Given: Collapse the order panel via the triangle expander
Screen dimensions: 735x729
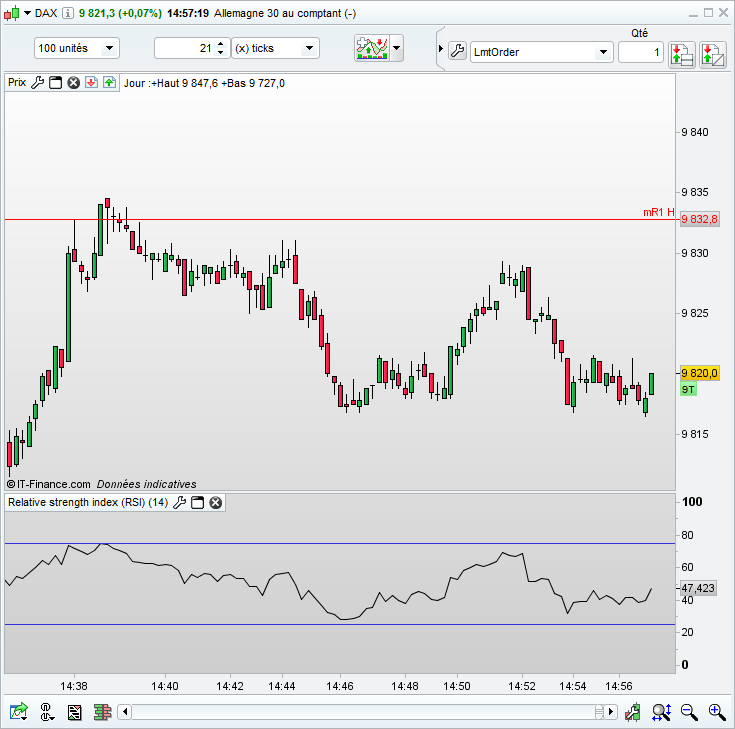Looking at the screenshot, I should tap(441, 49).
